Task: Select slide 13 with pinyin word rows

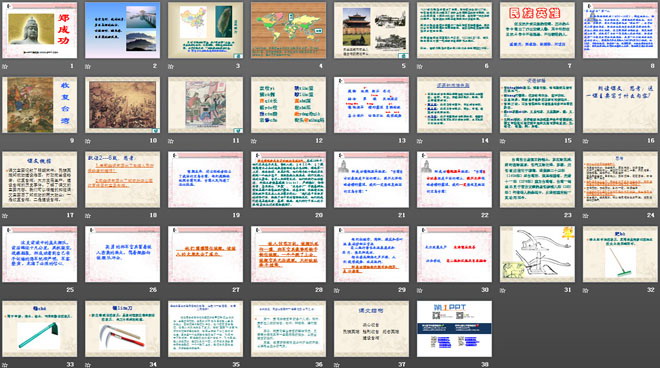Action: [x=371, y=105]
